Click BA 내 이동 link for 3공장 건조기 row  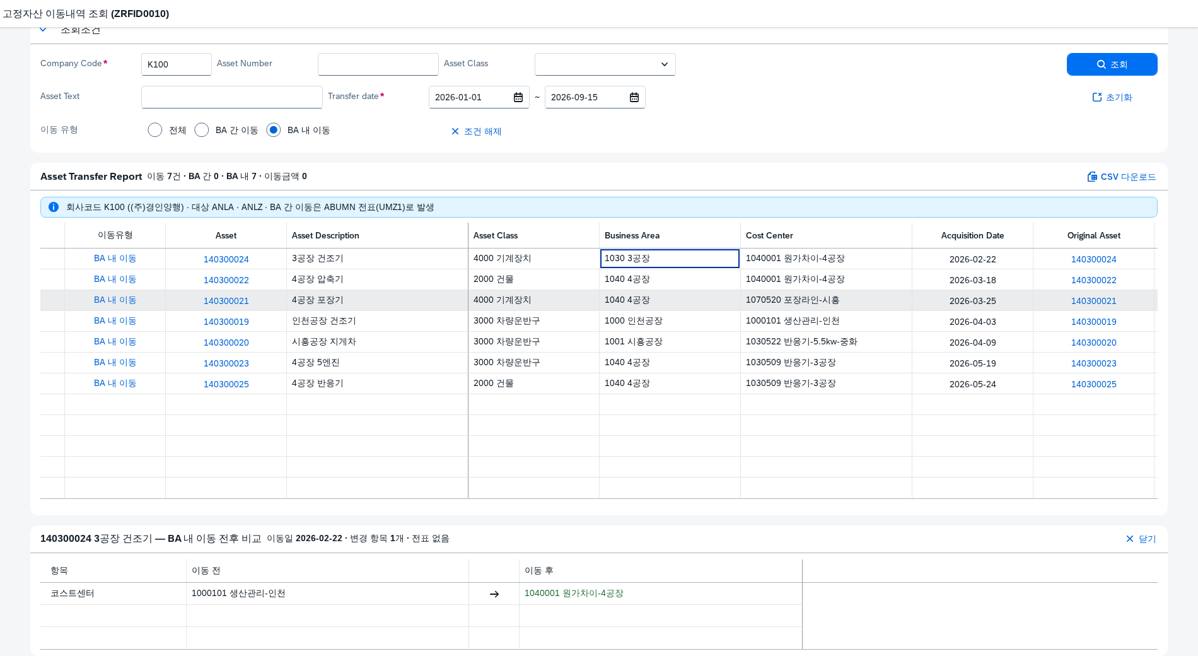tap(115, 258)
